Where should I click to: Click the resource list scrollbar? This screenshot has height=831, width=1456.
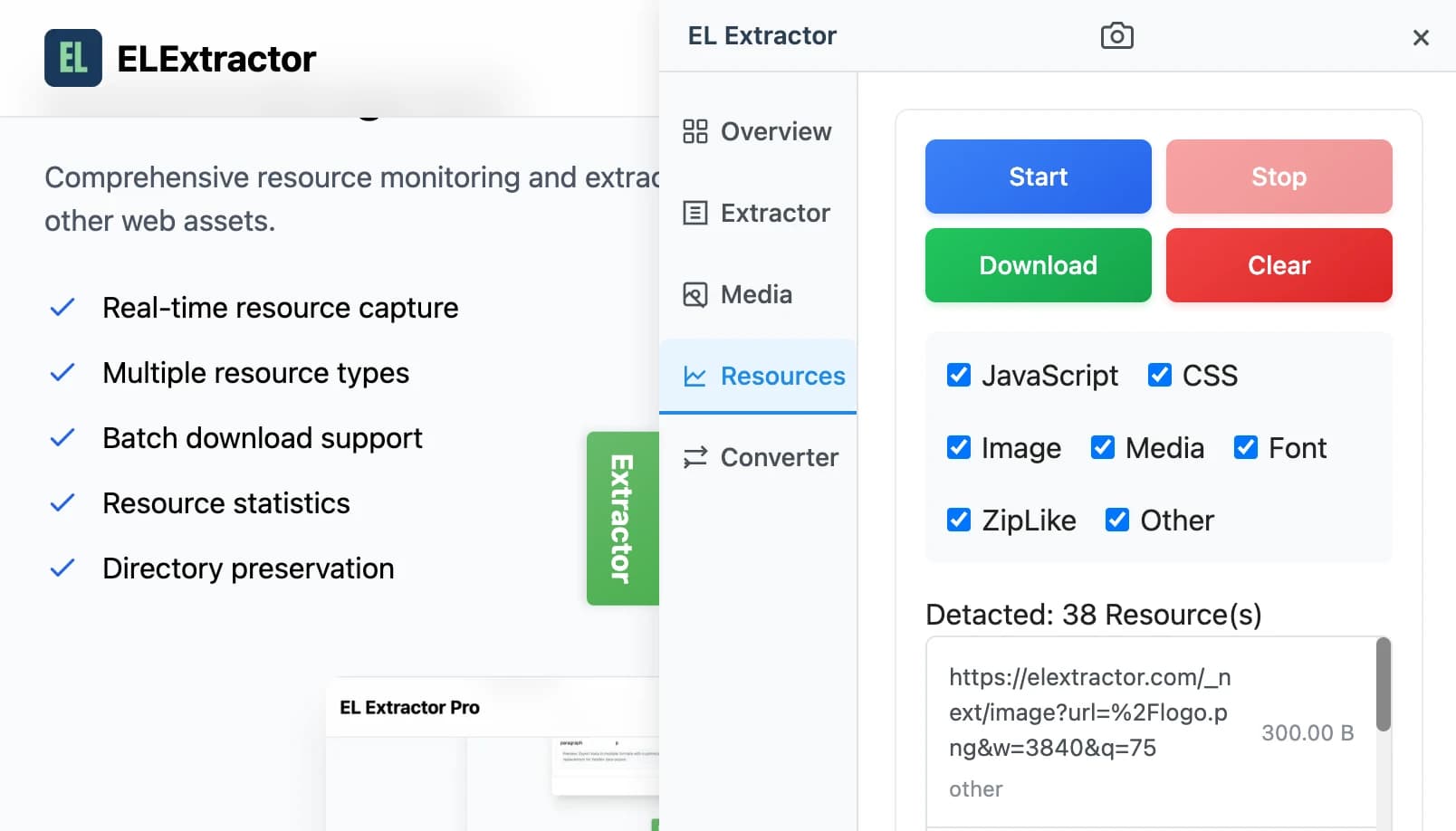pyautogui.click(x=1383, y=684)
